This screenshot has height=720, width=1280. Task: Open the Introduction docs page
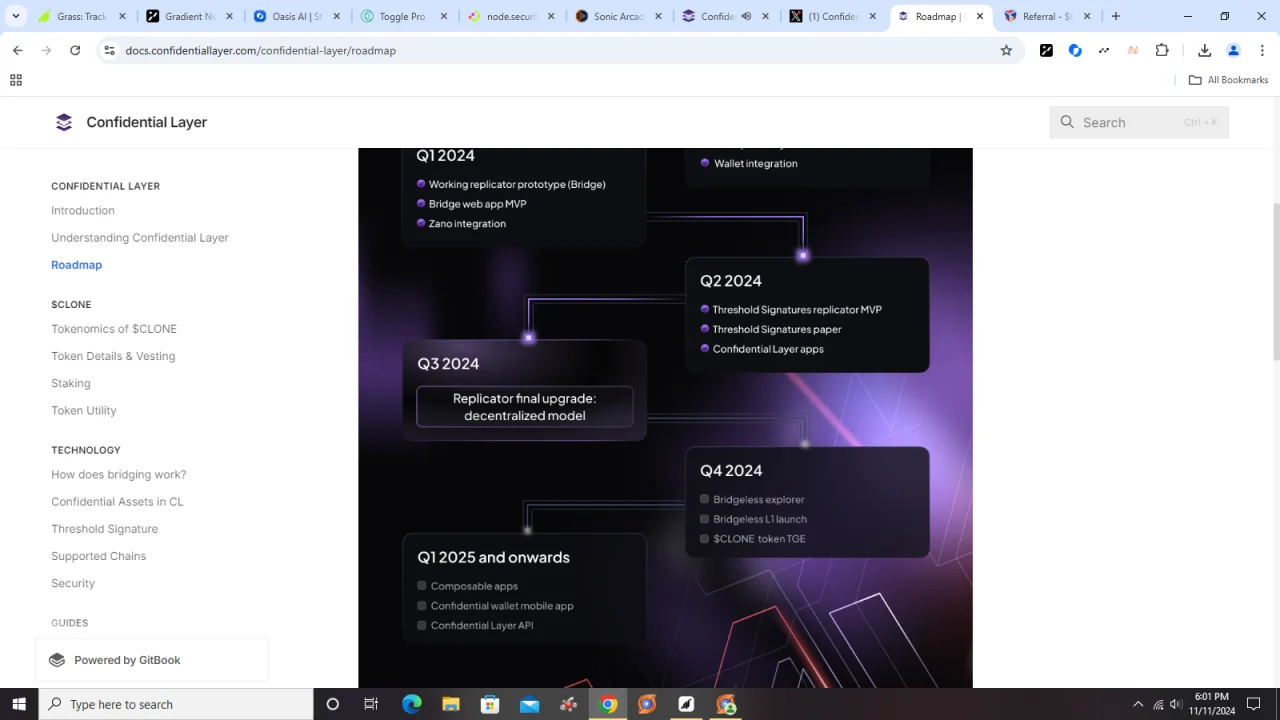(x=83, y=210)
